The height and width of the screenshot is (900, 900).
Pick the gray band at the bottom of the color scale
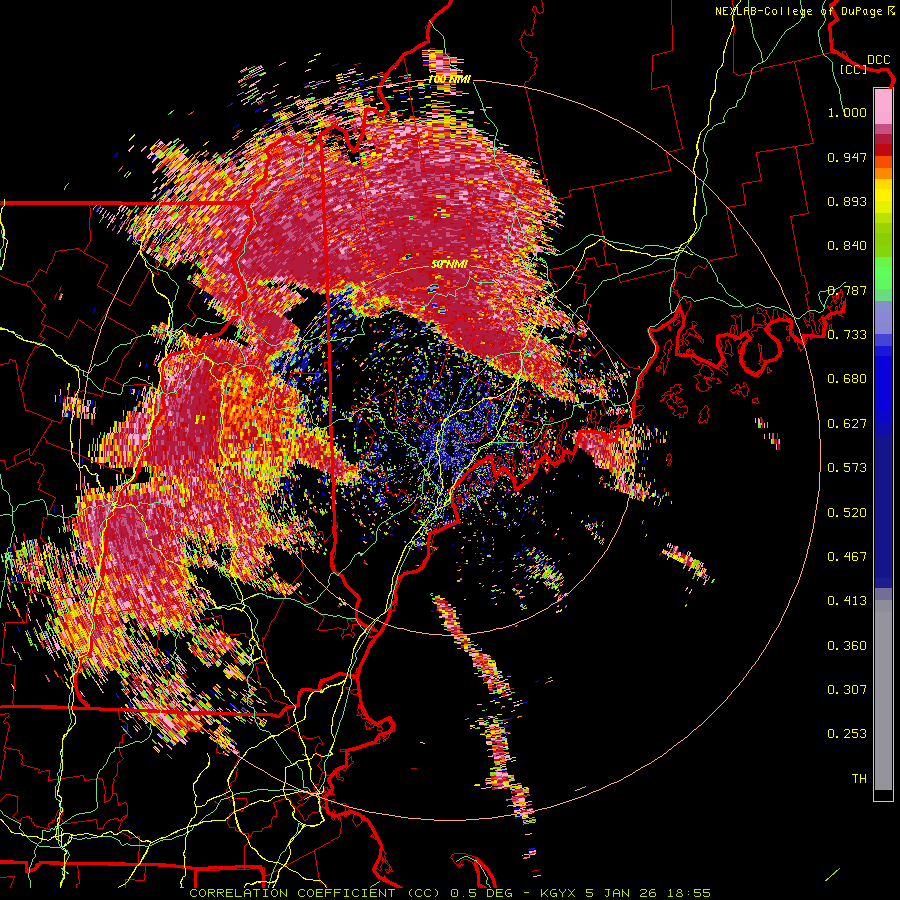click(883, 695)
